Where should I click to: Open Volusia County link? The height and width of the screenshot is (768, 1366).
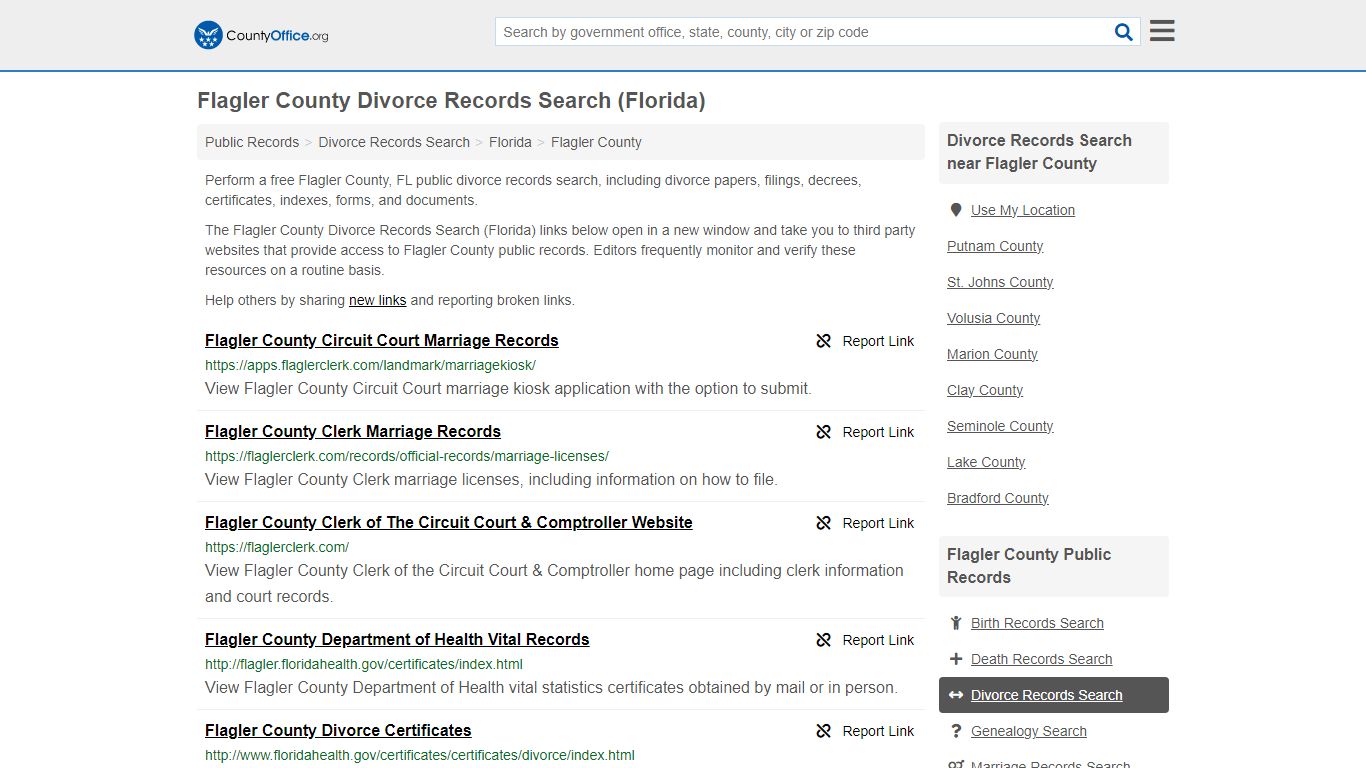point(994,318)
